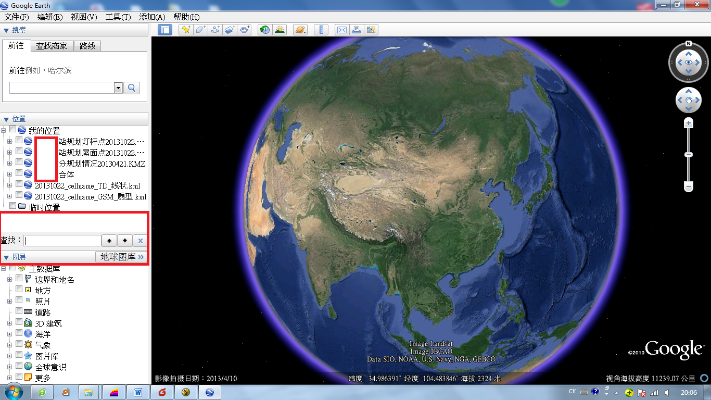
Task: Click the Record a Tour icon
Action: [244, 30]
